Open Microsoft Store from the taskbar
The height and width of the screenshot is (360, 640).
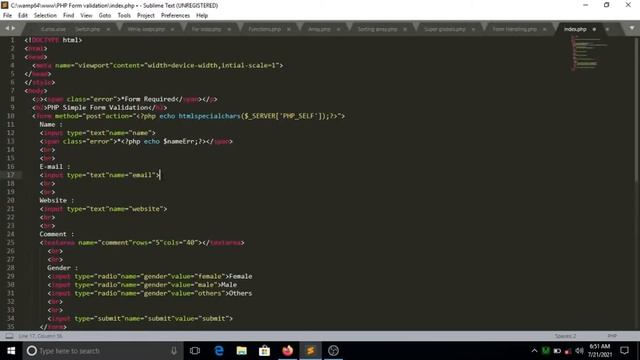264,351
